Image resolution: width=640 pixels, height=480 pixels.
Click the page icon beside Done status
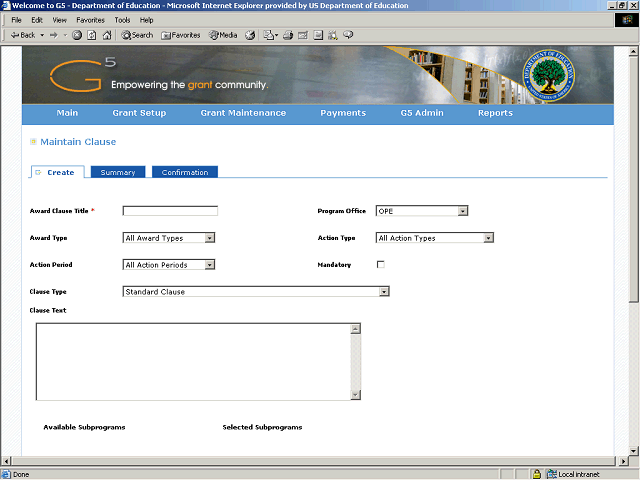click(x=6, y=474)
